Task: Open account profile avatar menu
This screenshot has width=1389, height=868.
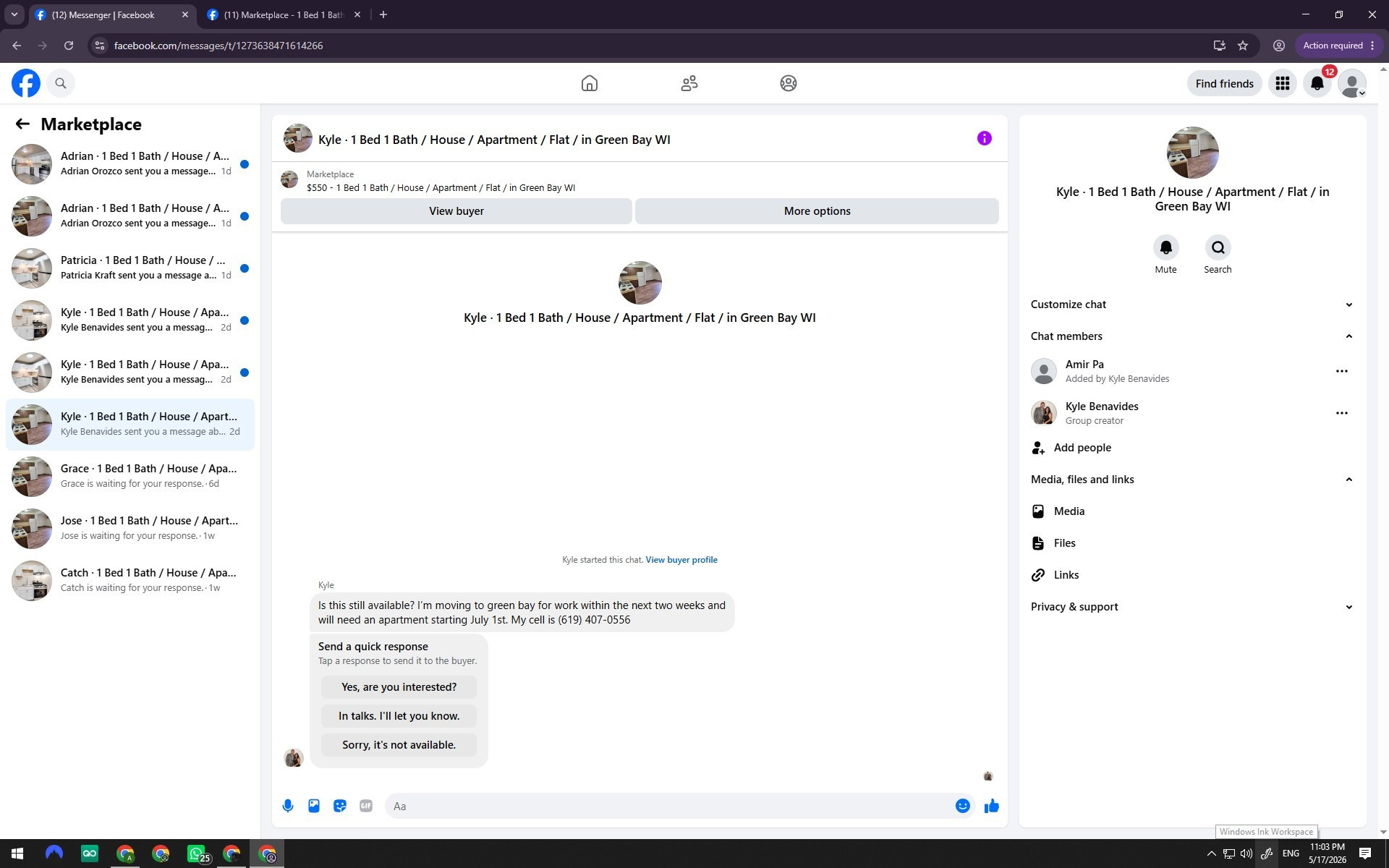Action: click(x=1352, y=83)
